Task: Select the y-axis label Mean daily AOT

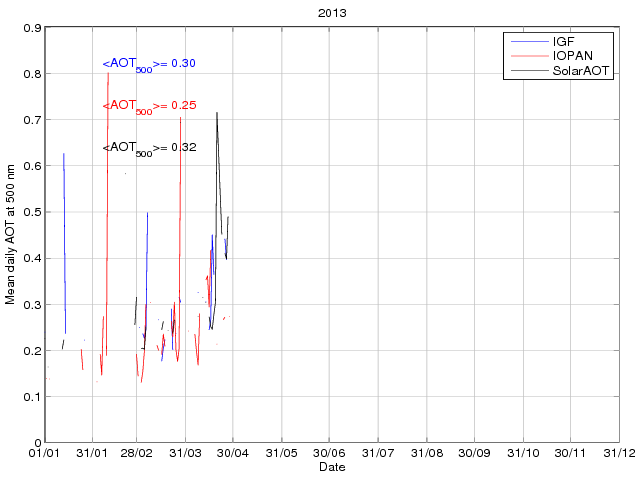Action: 11,236
